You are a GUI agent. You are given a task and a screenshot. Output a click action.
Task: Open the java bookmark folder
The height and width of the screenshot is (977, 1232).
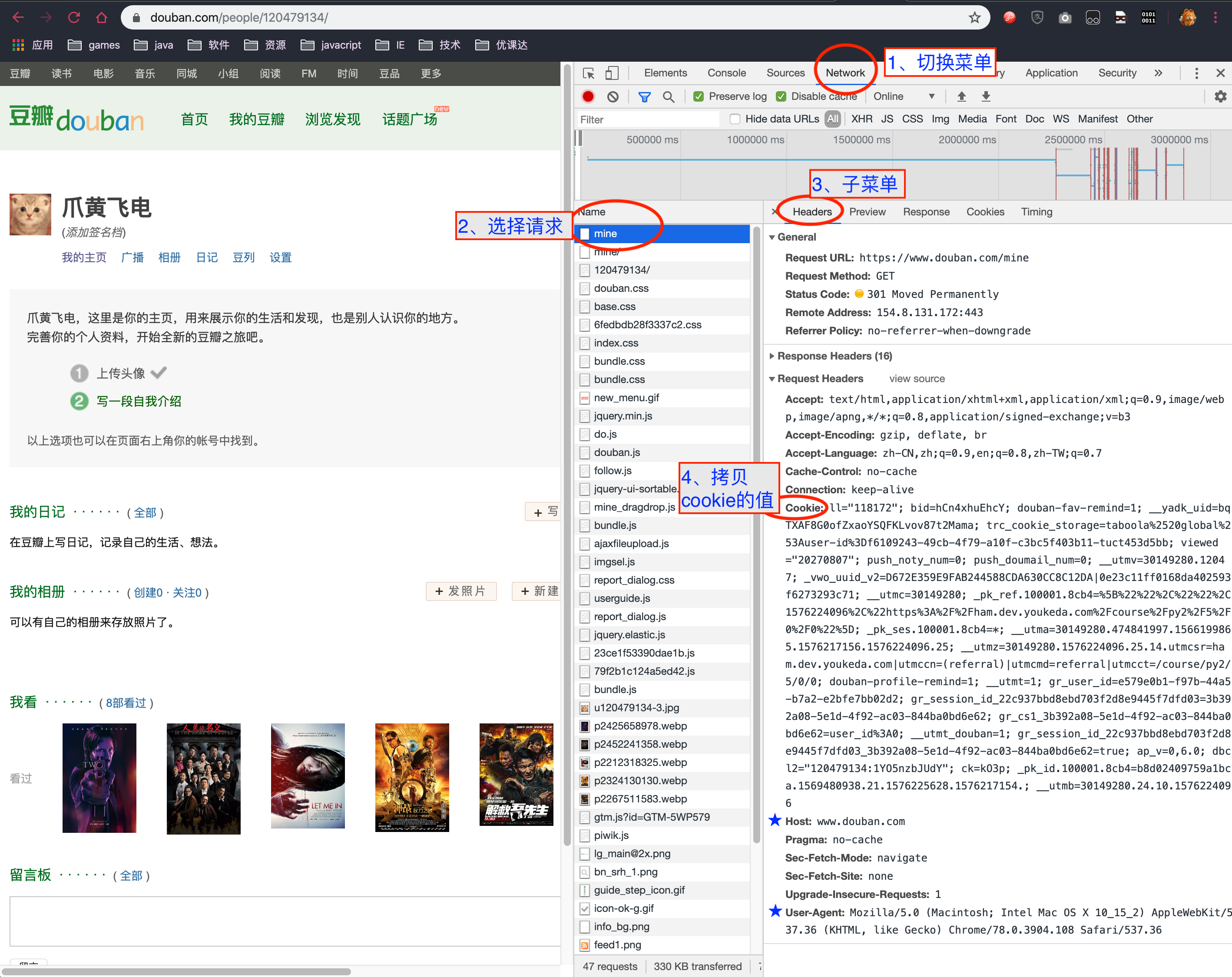click(x=154, y=45)
